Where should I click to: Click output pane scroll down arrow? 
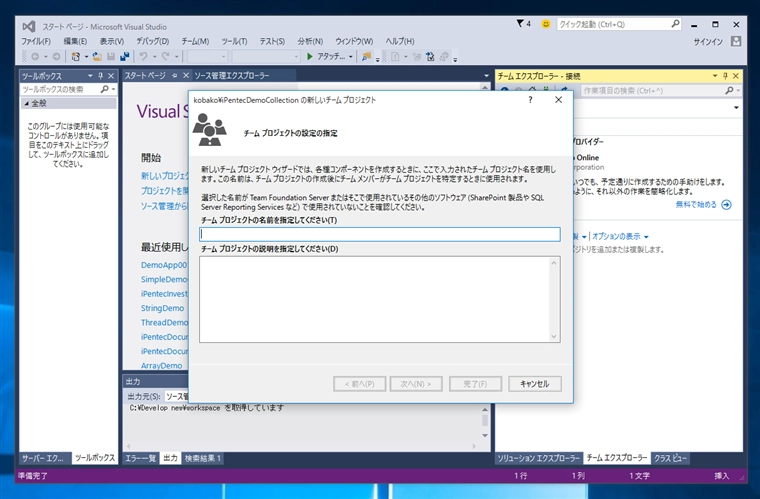(485, 436)
